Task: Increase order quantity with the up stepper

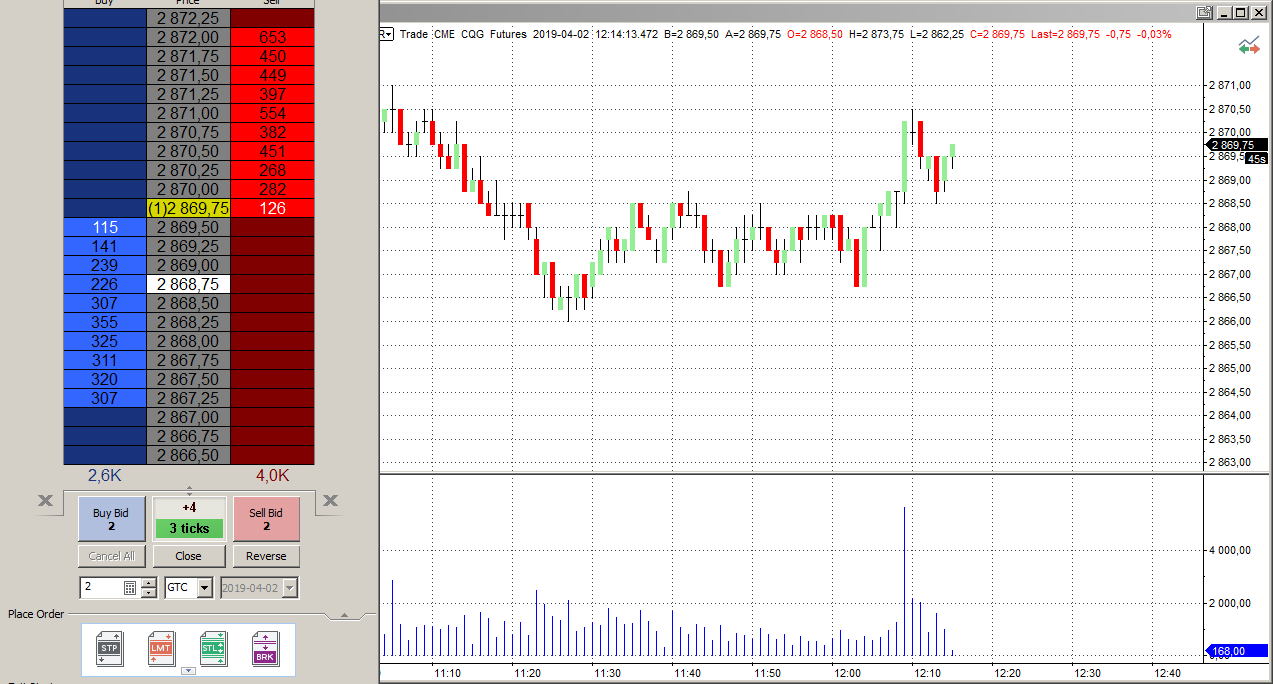Action: (x=149, y=583)
